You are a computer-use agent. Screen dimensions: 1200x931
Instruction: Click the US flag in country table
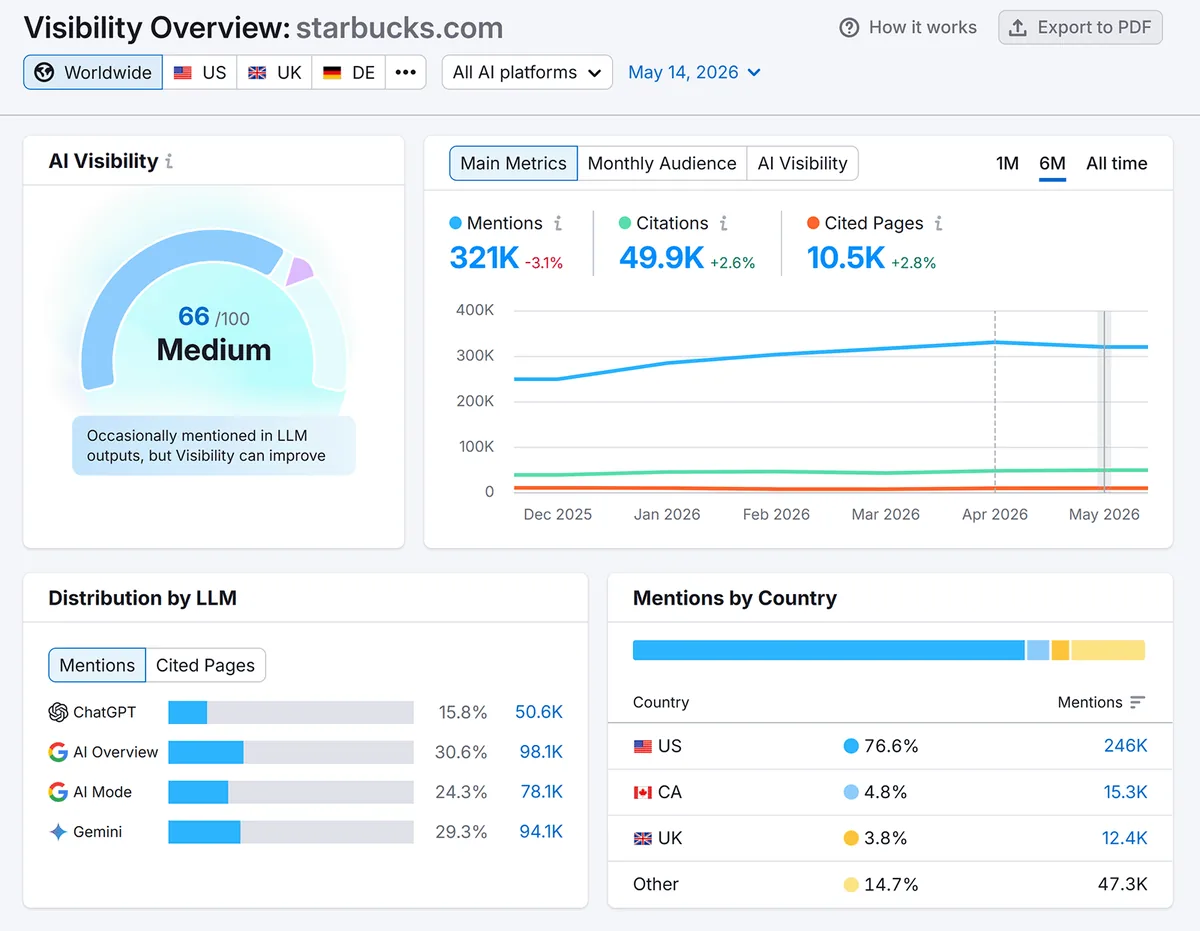point(642,746)
